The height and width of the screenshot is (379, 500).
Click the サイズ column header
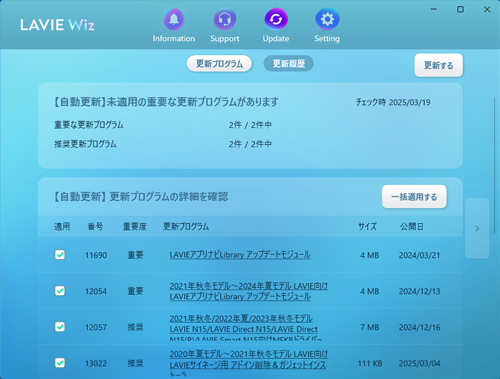click(367, 227)
